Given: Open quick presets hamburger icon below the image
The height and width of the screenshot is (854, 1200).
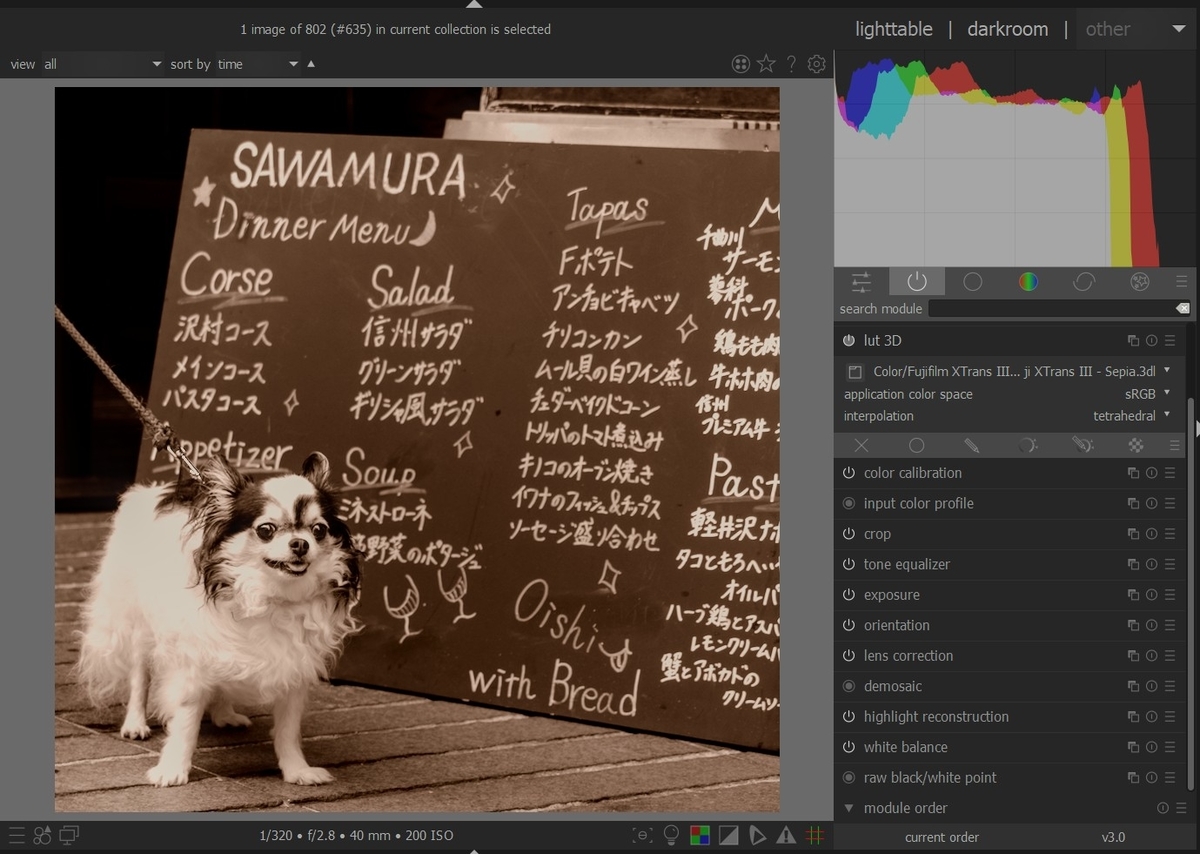Looking at the screenshot, I should (x=16, y=835).
